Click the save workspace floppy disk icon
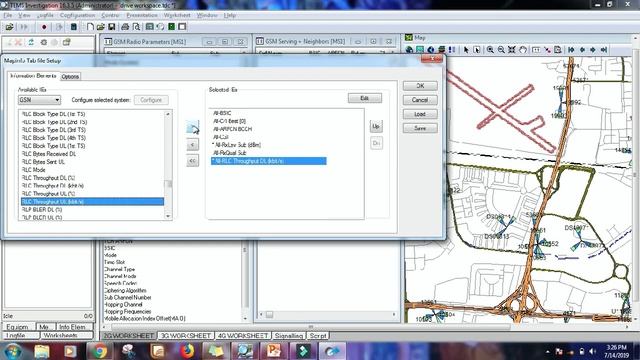The height and width of the screenshot is (360, 640). point(111,27)
